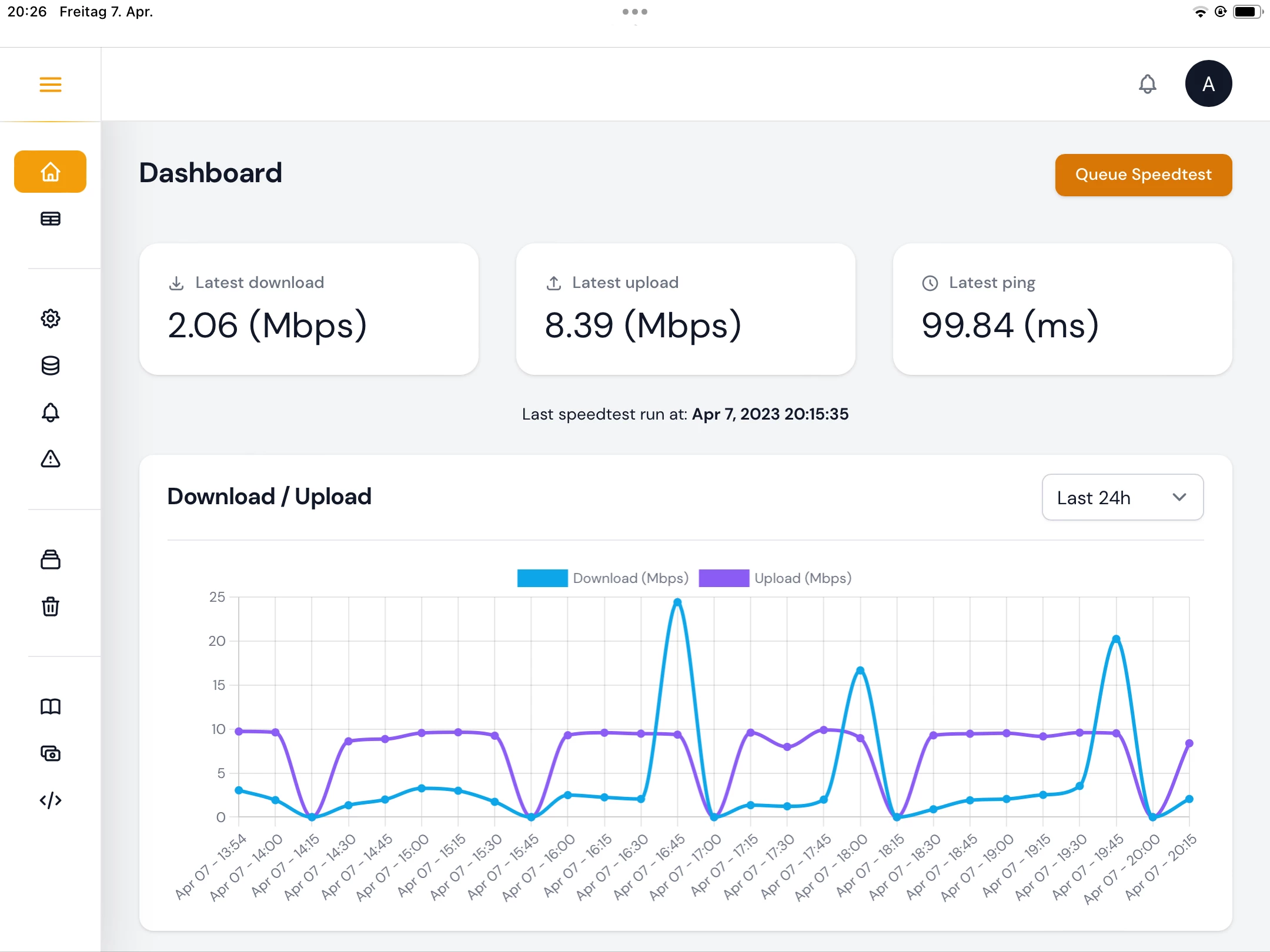This screenshot has height=952, width=1270.
Task: Click the trash bin sidebar icon
Action: (51, 606)
